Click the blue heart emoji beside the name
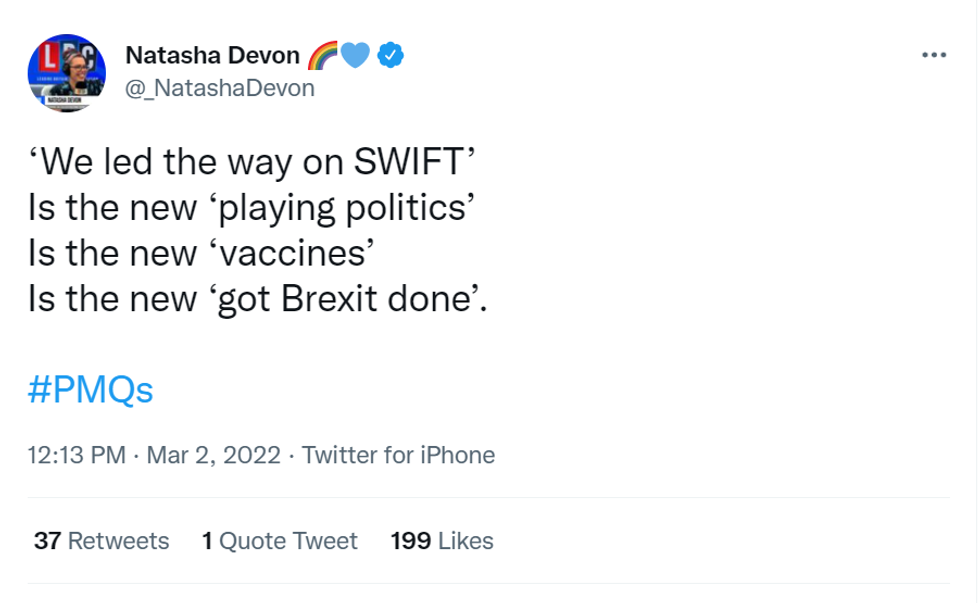The height and width of the screenshot is (603, 980). [x=356, y=55]
